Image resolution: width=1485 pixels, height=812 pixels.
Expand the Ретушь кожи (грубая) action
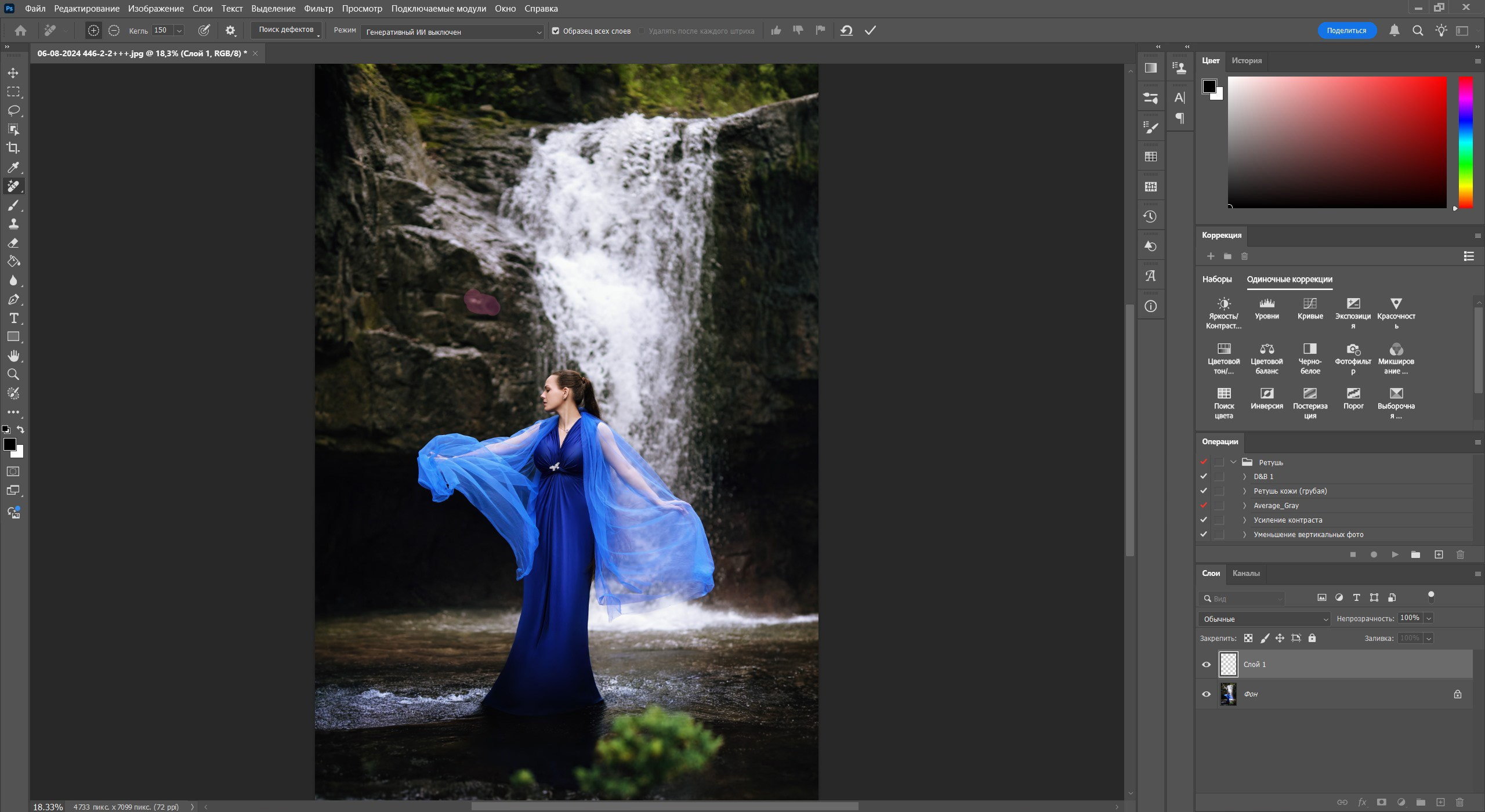pyautogui.click(x=1245, y=490)
